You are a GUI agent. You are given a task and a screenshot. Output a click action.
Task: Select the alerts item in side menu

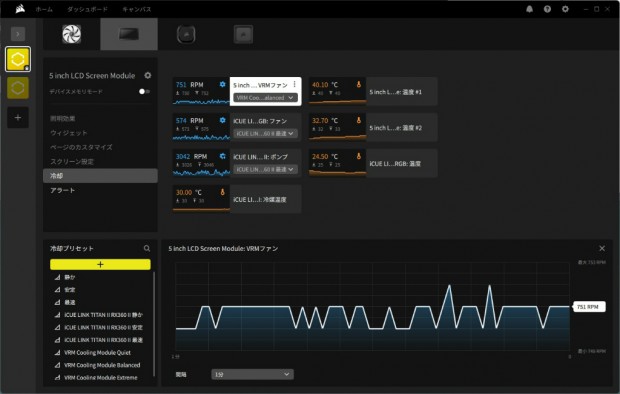coord(62,190)
